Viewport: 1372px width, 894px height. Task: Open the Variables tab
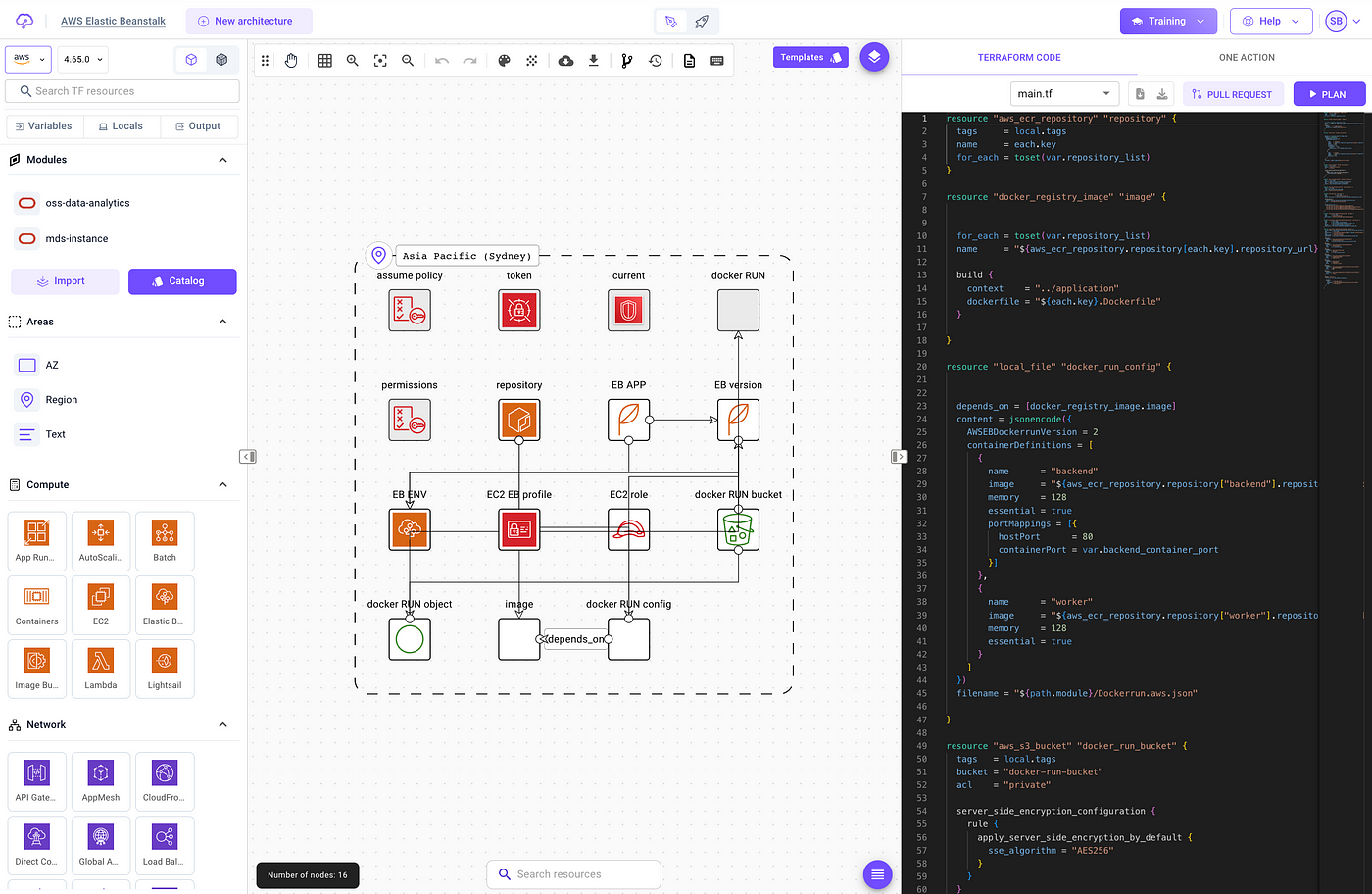(x=44, y=126)
